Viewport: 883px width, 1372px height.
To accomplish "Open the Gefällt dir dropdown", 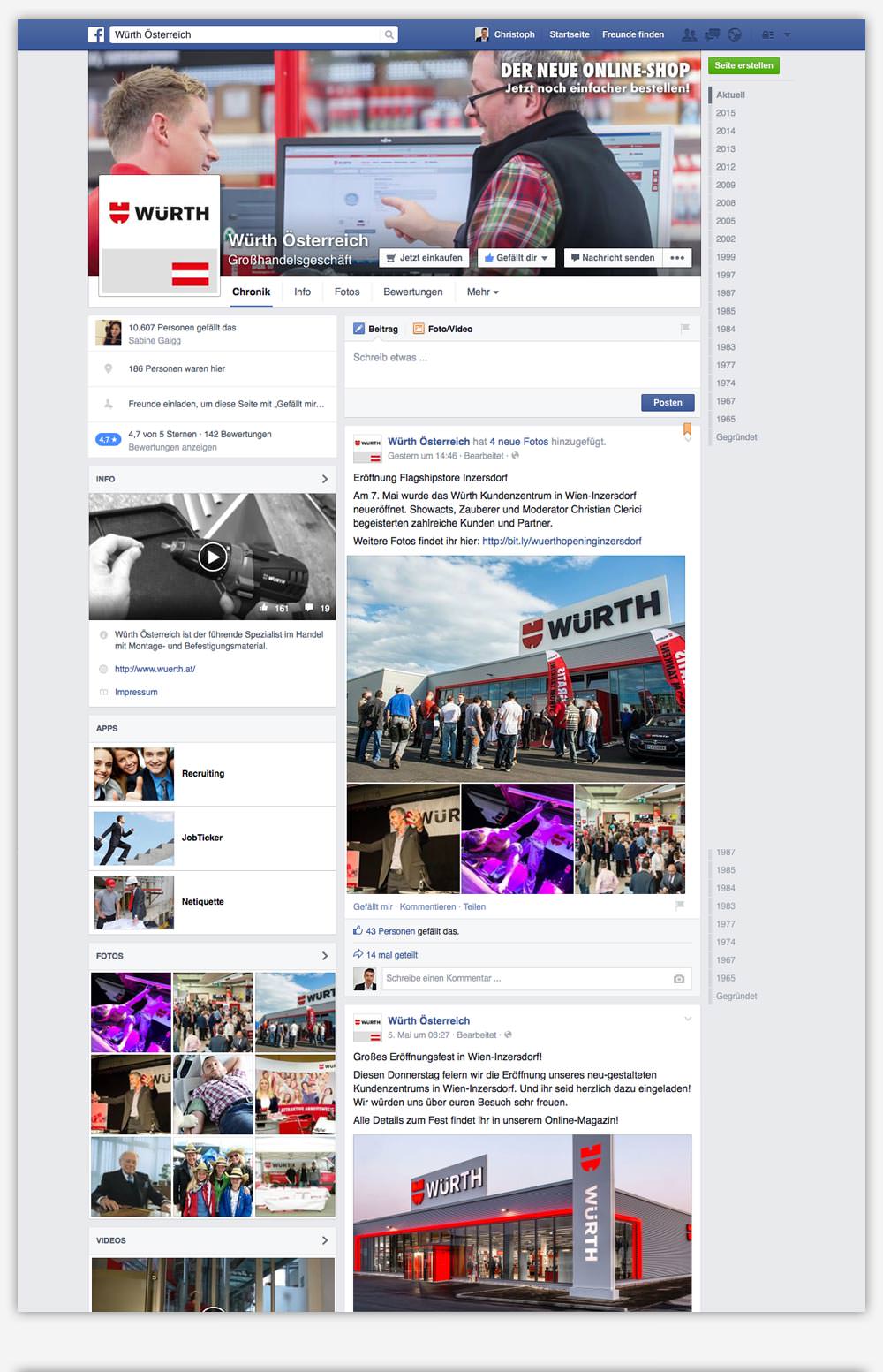I will click(x=517, y=258).
